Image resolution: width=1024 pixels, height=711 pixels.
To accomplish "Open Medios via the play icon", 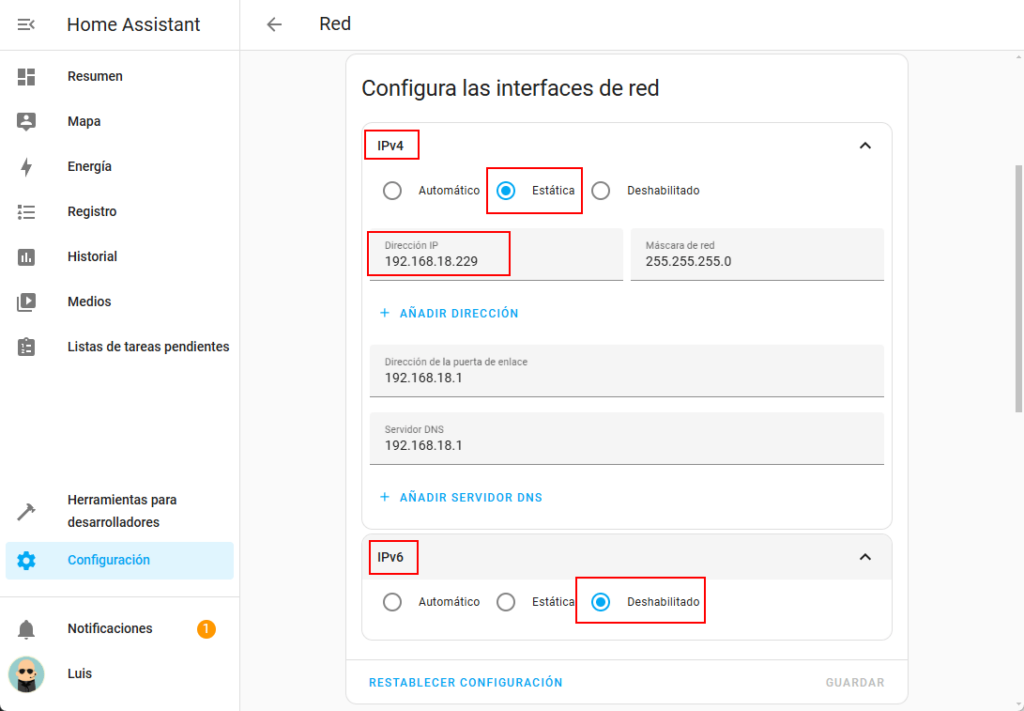I will pyautogui.click(x=26, y=302).
